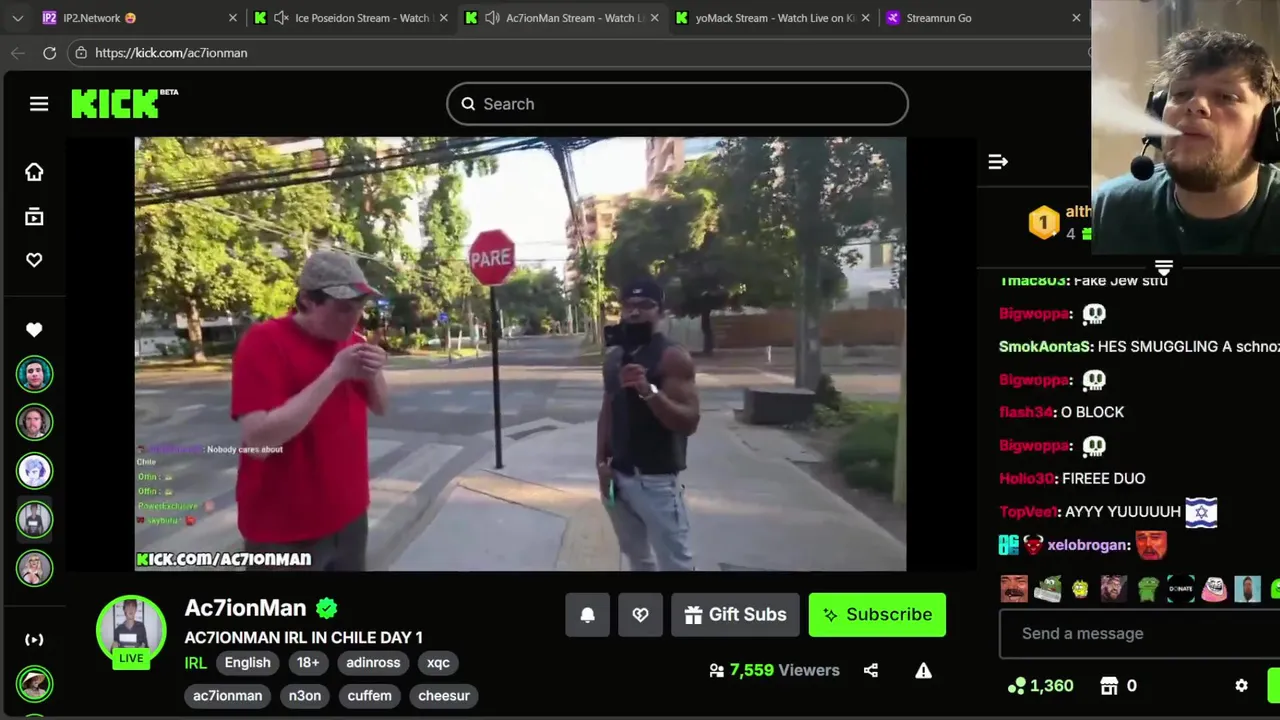Open second followed channel avatar in sidebar

(34, 422)
